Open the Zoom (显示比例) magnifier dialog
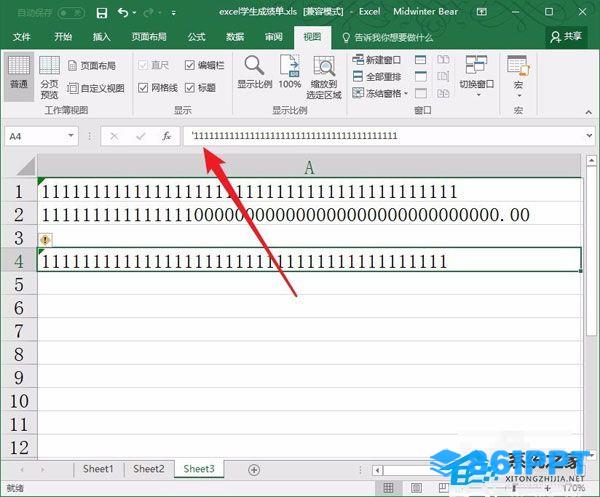The height and width of the screenshot is (497, 600). tap(254, 72)
